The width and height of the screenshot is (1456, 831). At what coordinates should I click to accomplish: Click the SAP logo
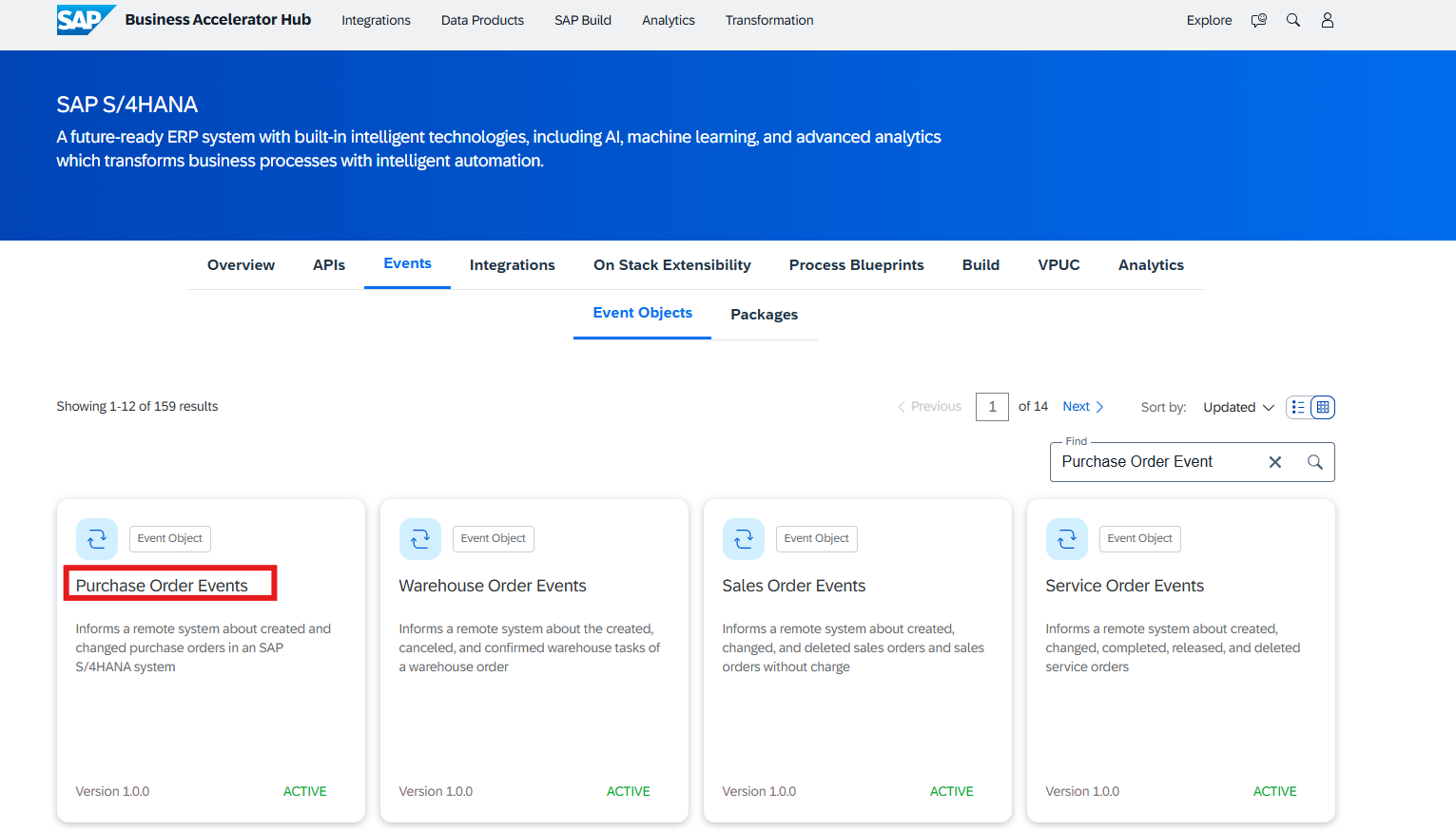(x=86, y=20)
